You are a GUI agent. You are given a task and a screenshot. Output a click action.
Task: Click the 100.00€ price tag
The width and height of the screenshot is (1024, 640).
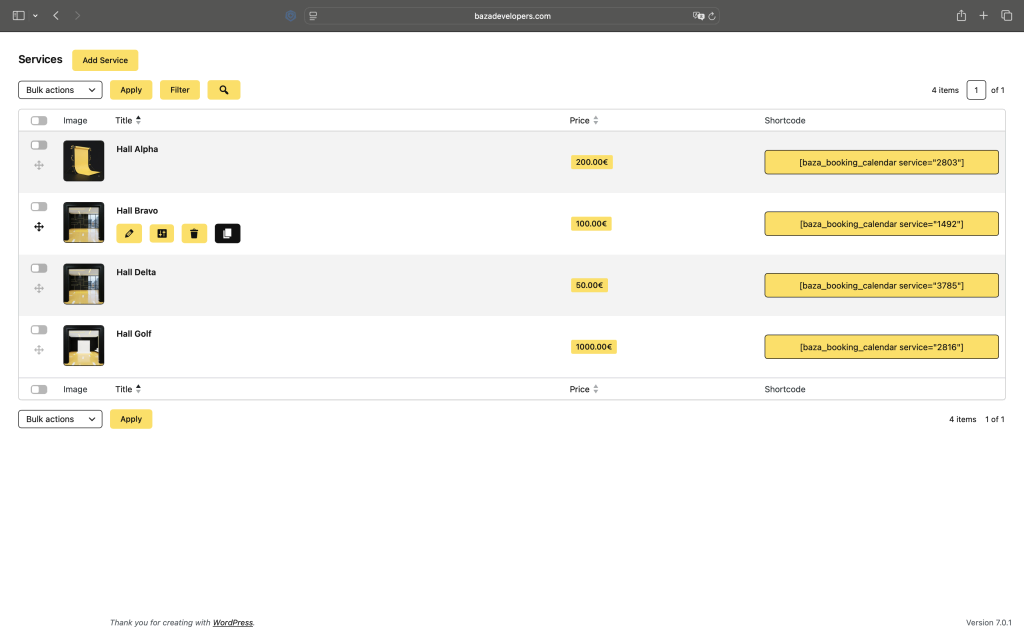[x=591, y=223]
